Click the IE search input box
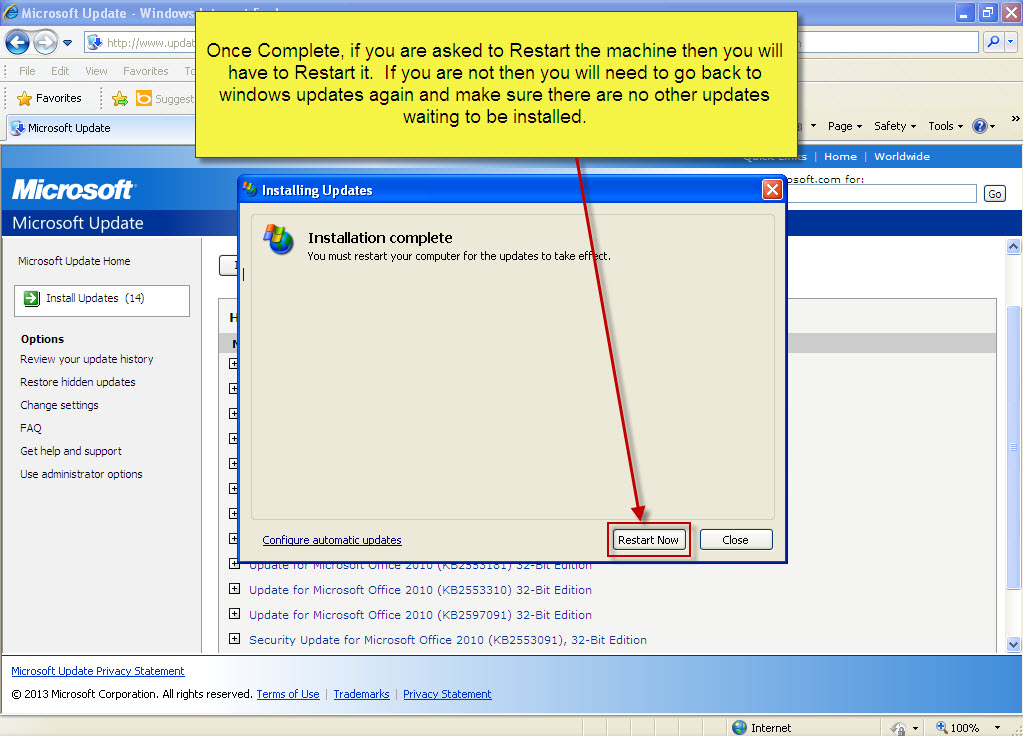This screenshot has height=736, width=1023. [887, 42]
